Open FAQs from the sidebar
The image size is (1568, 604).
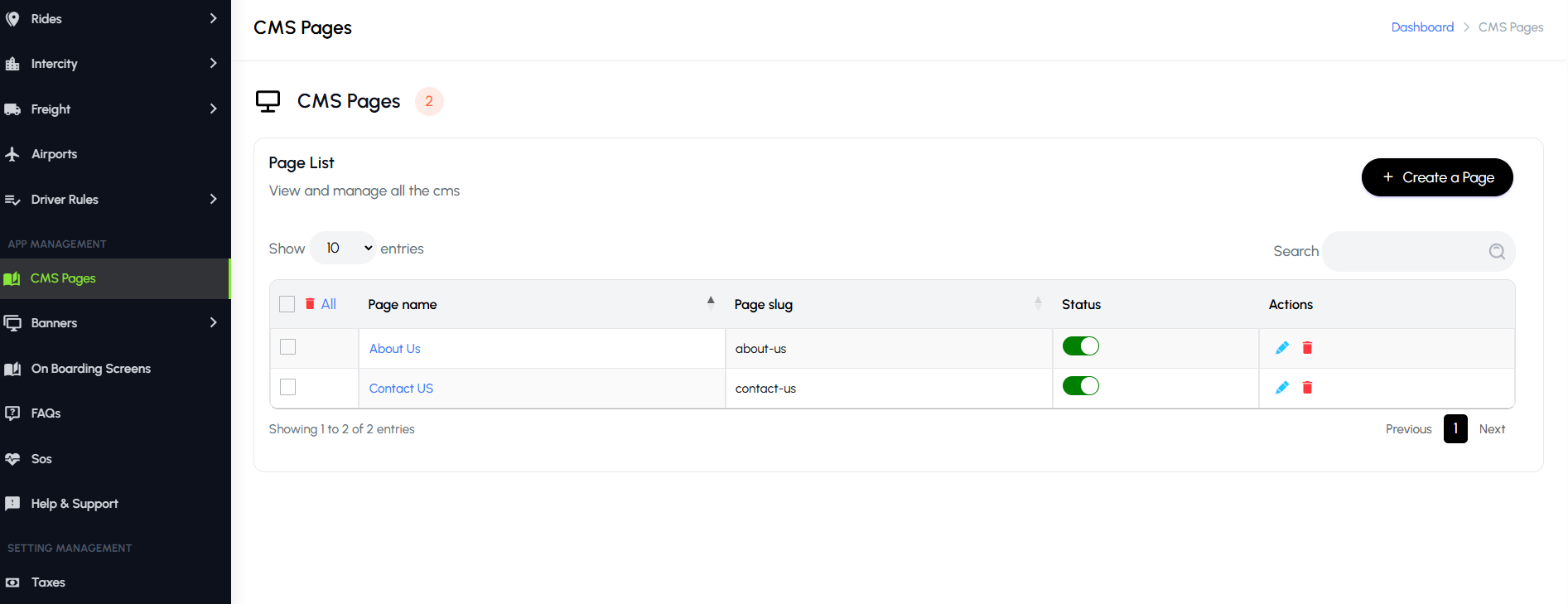pyautogui.click(x=46, y=413)
